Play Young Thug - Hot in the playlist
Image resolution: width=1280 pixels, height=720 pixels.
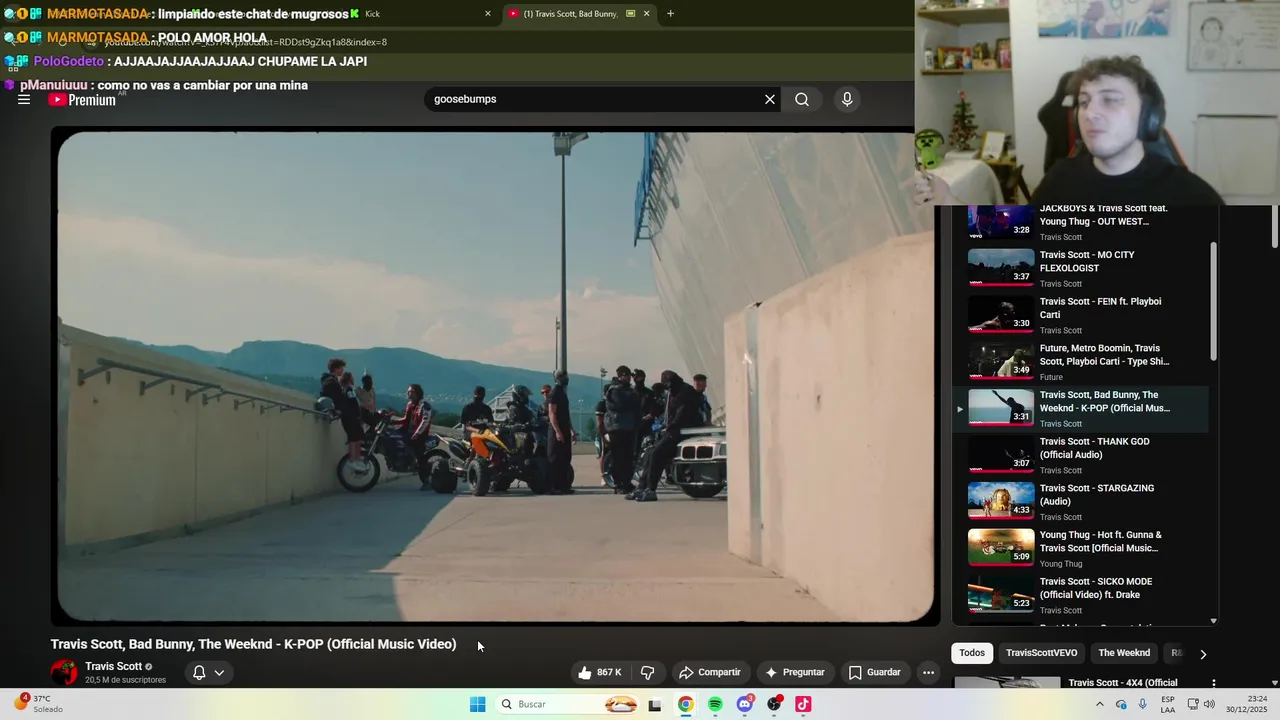click(1080, 548)
